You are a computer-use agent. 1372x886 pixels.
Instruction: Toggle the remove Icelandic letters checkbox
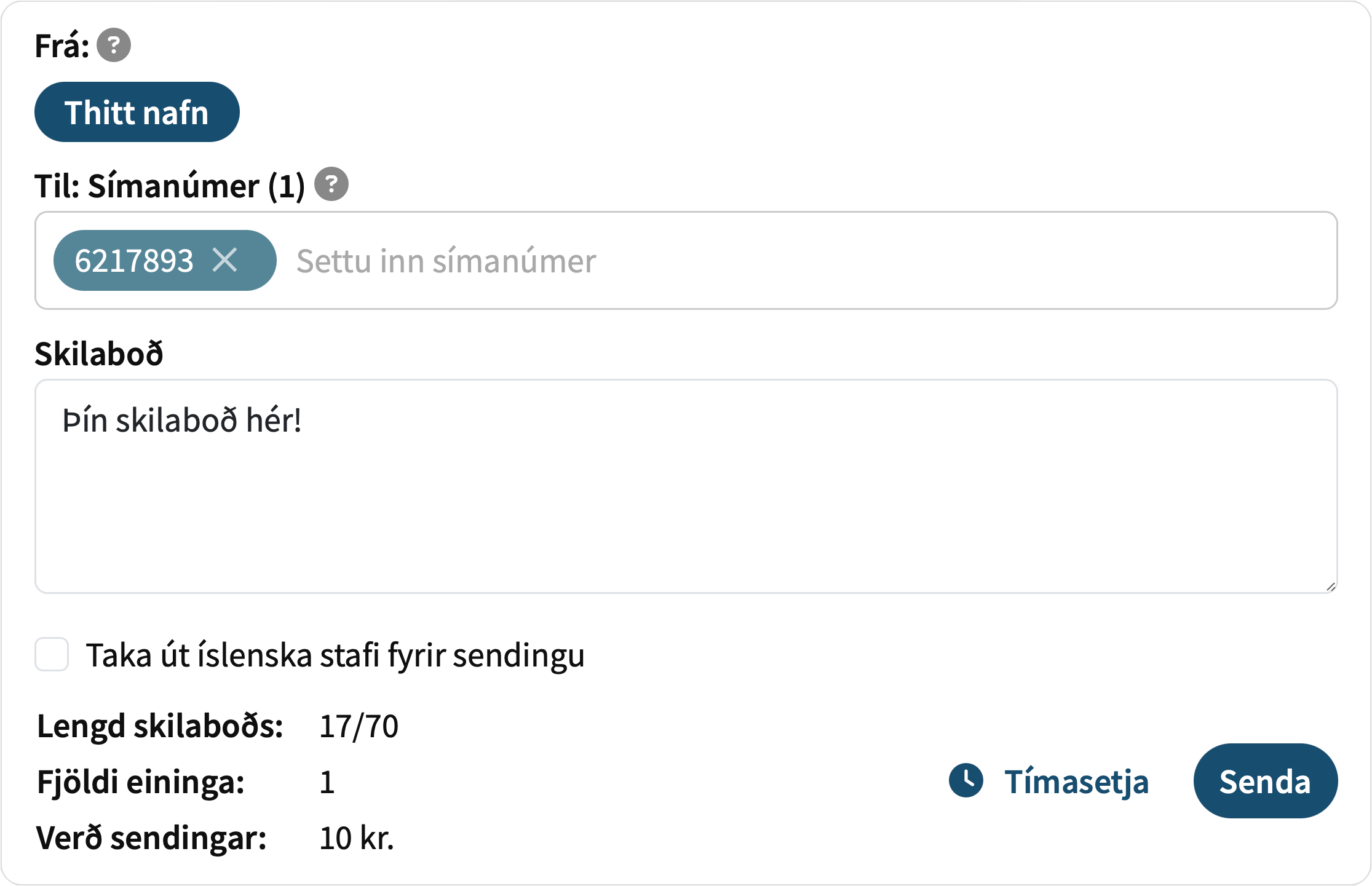tap(52, 654)
